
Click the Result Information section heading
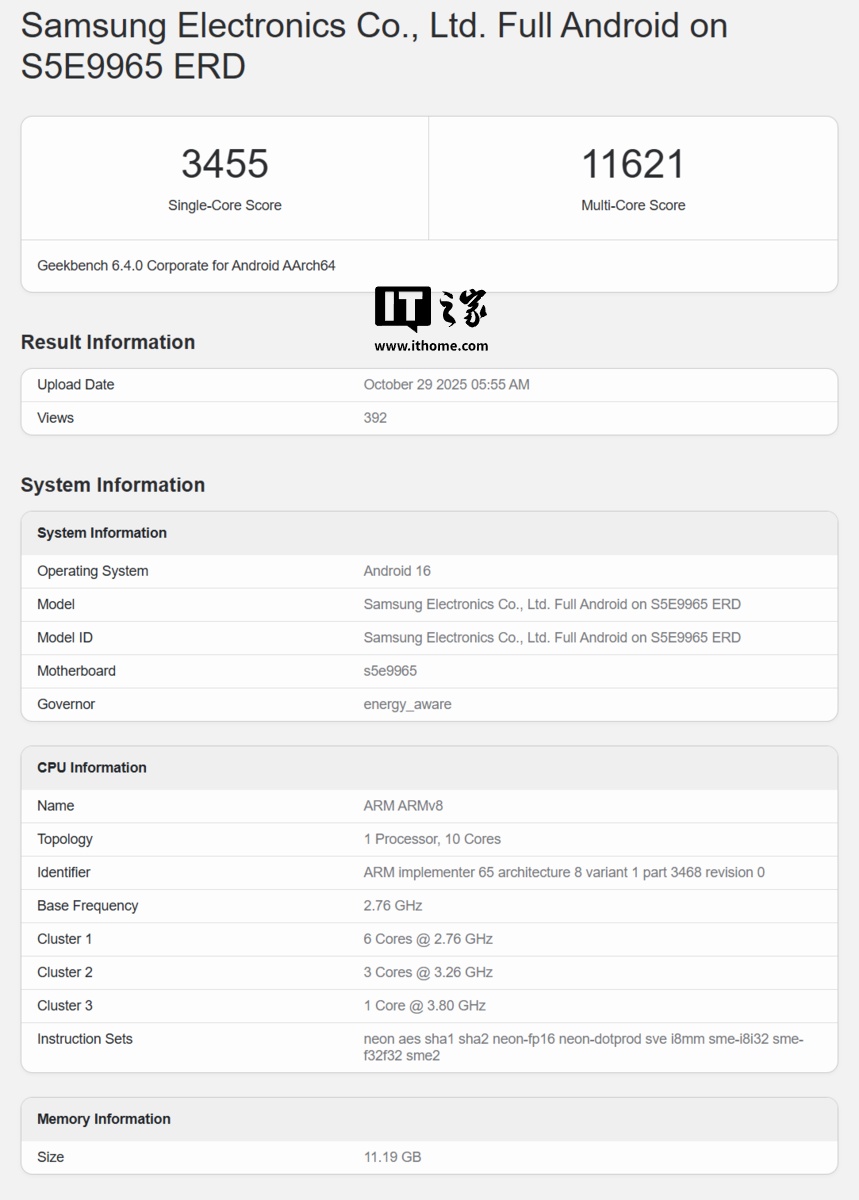point(108,342)
